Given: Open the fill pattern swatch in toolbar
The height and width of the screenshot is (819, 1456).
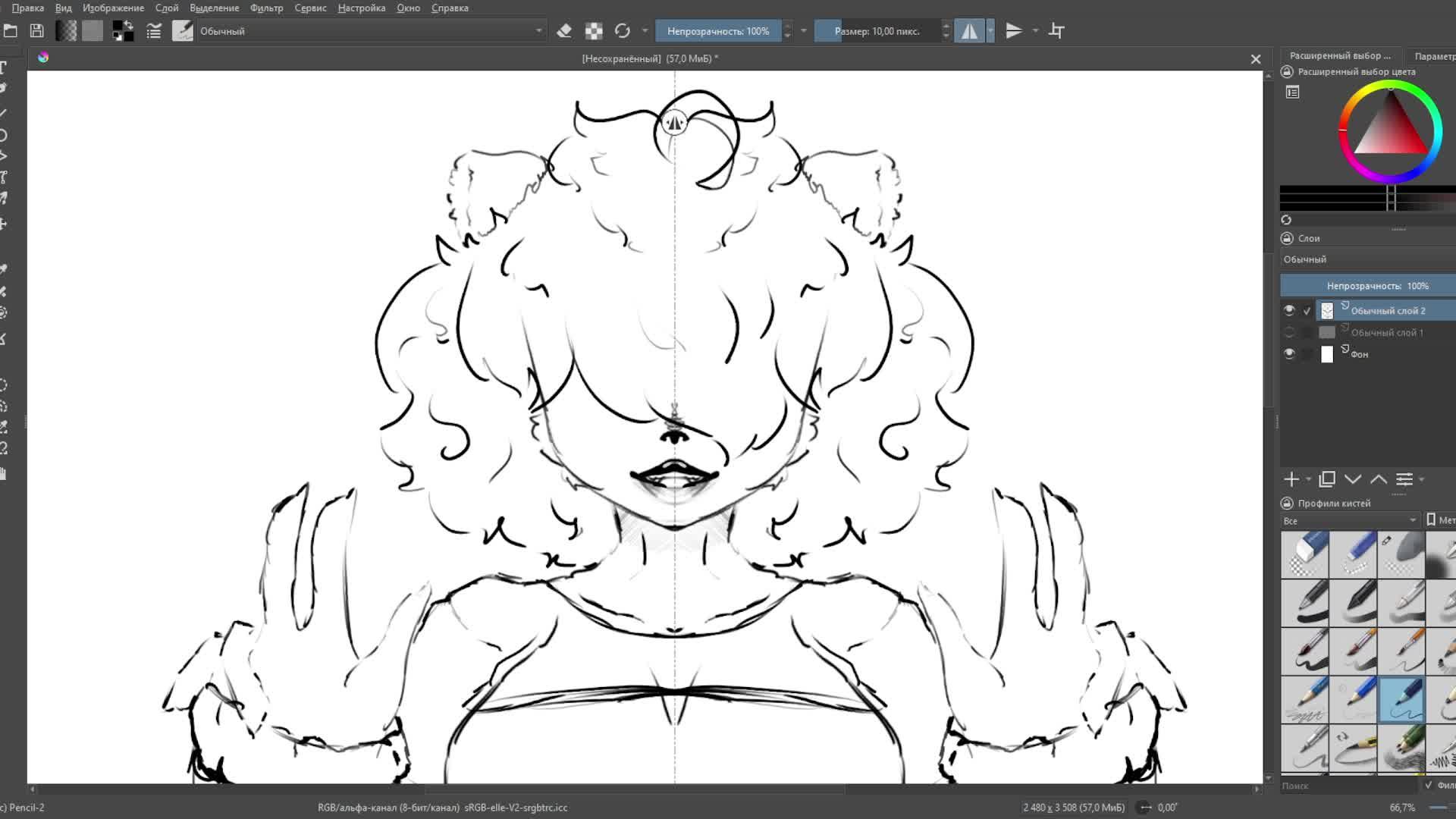Looking at the screenshot, I should coord(93,31).
